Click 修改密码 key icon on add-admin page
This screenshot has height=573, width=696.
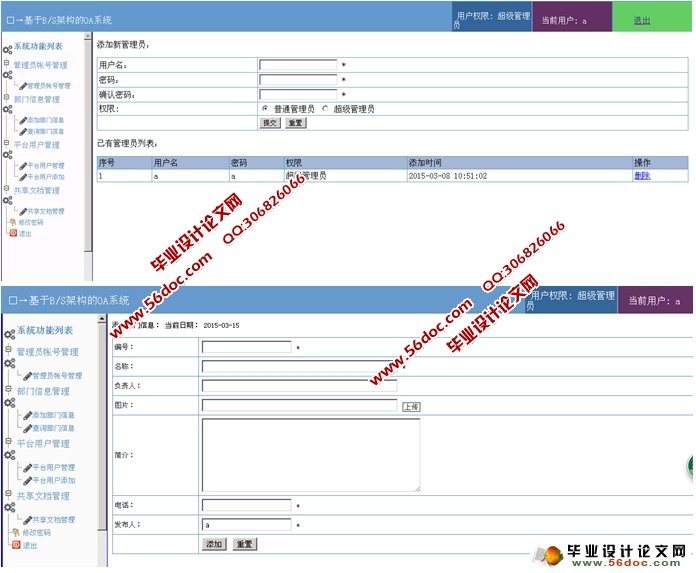[13, 222]
